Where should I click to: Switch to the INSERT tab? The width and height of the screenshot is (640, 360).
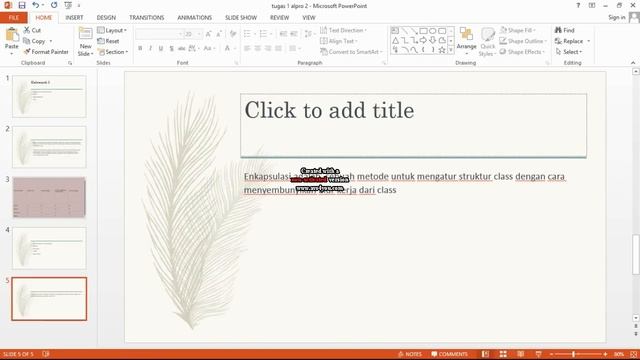(x=74, y=18)
